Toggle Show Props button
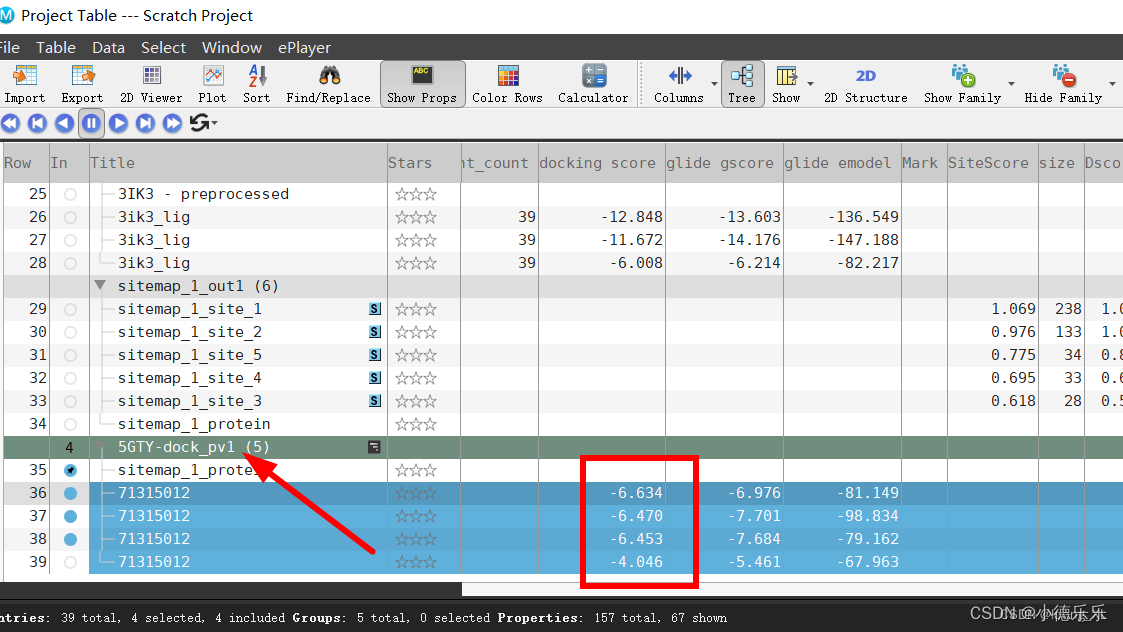 point(422,84)
